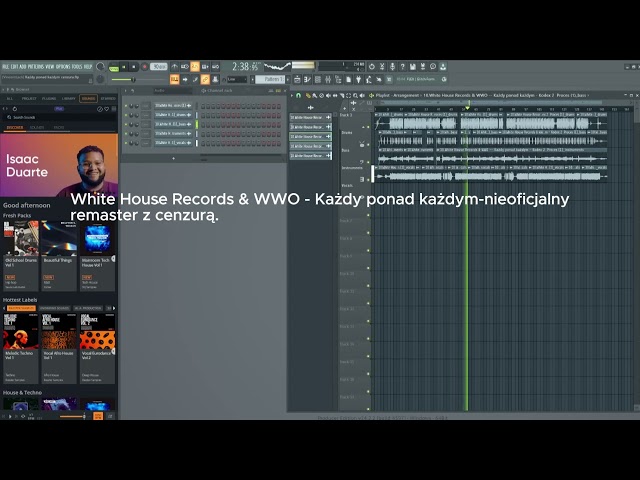Open the PACKS sub-tab
The image size is (640, 480).
click(59, 128)
